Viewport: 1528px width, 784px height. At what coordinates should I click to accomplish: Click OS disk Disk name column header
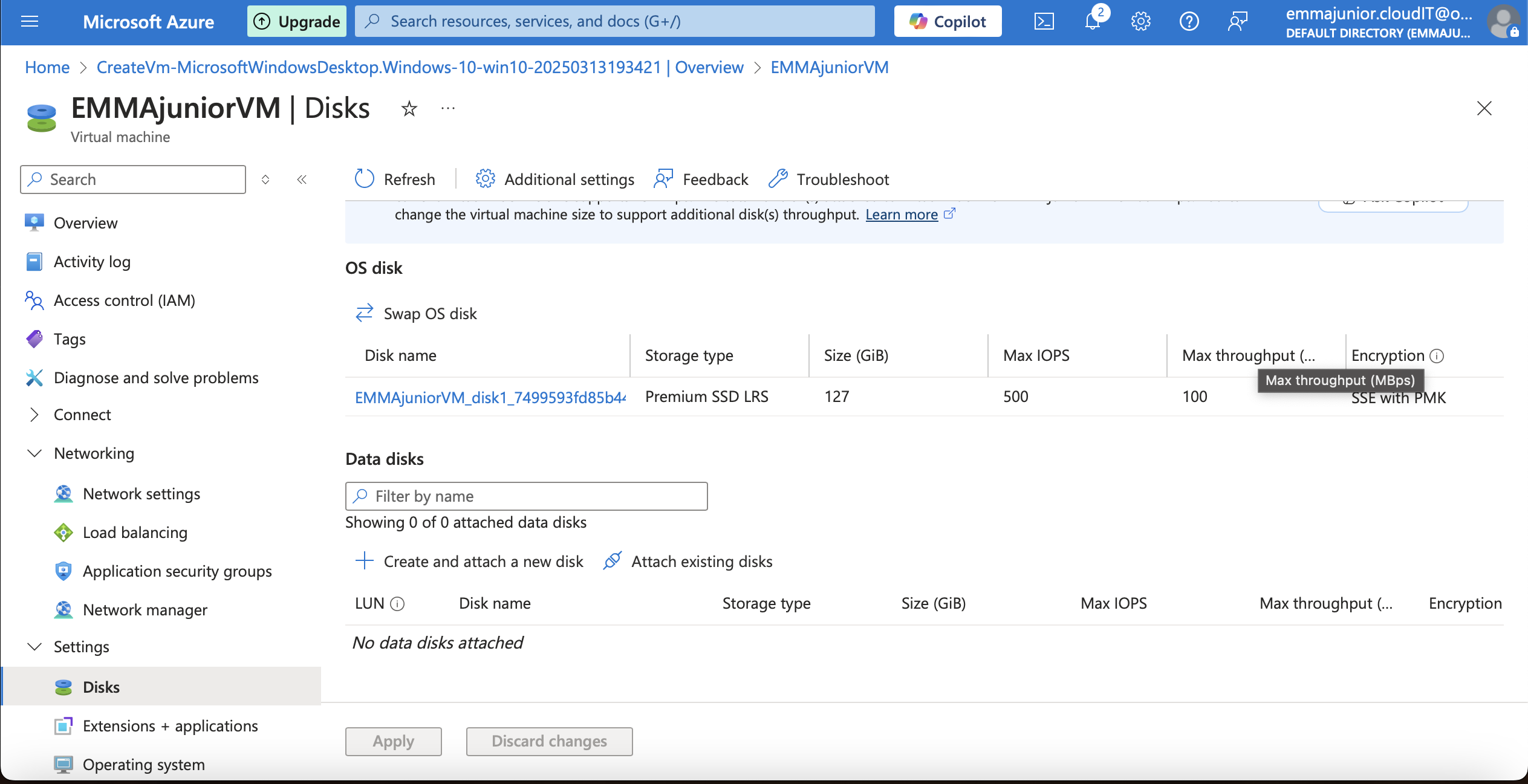[x=400, y=355]
